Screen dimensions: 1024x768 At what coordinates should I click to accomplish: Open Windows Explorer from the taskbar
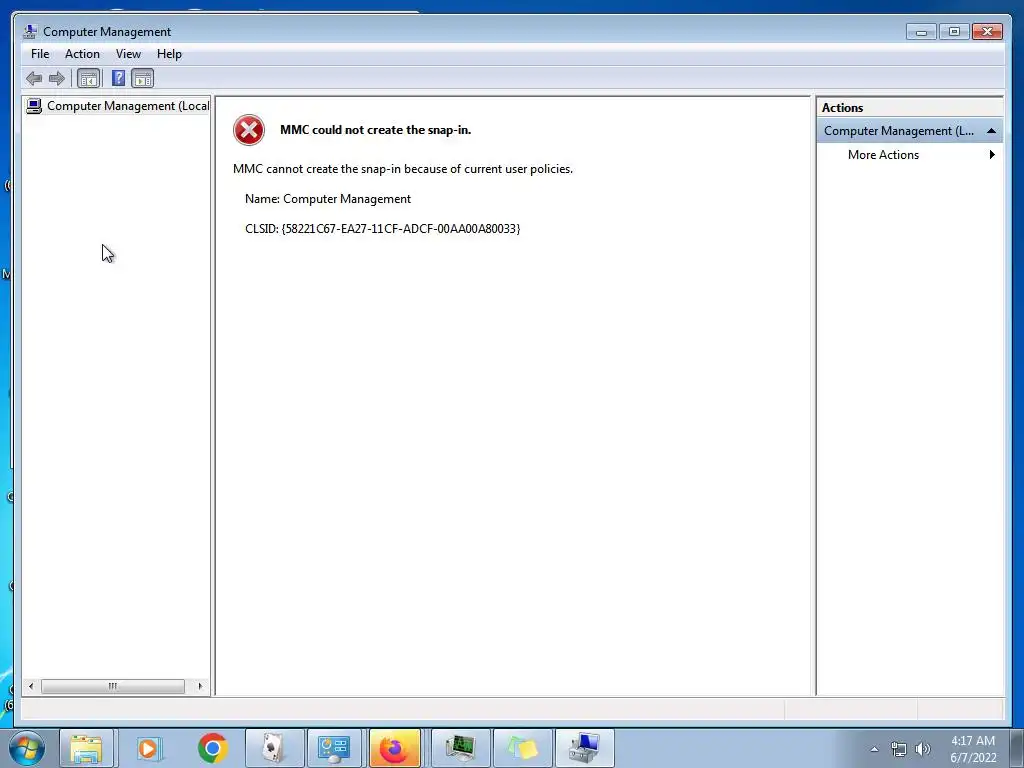[86, 748]
